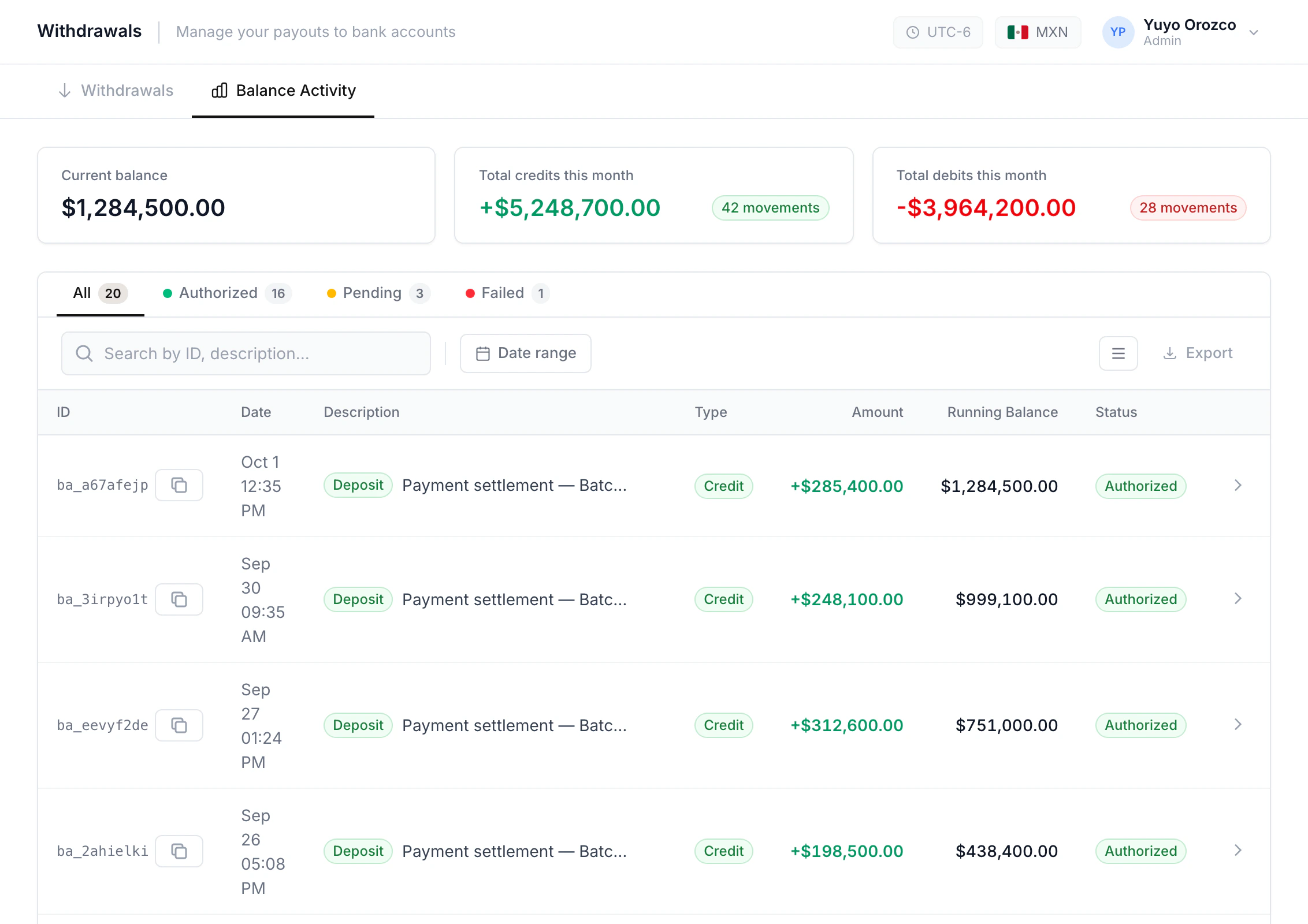Image resolution: width=1308 pixels, height=924 pixels.
Task: Click the UTC-6 timezone clock button
Action: [x=938, y=32]
